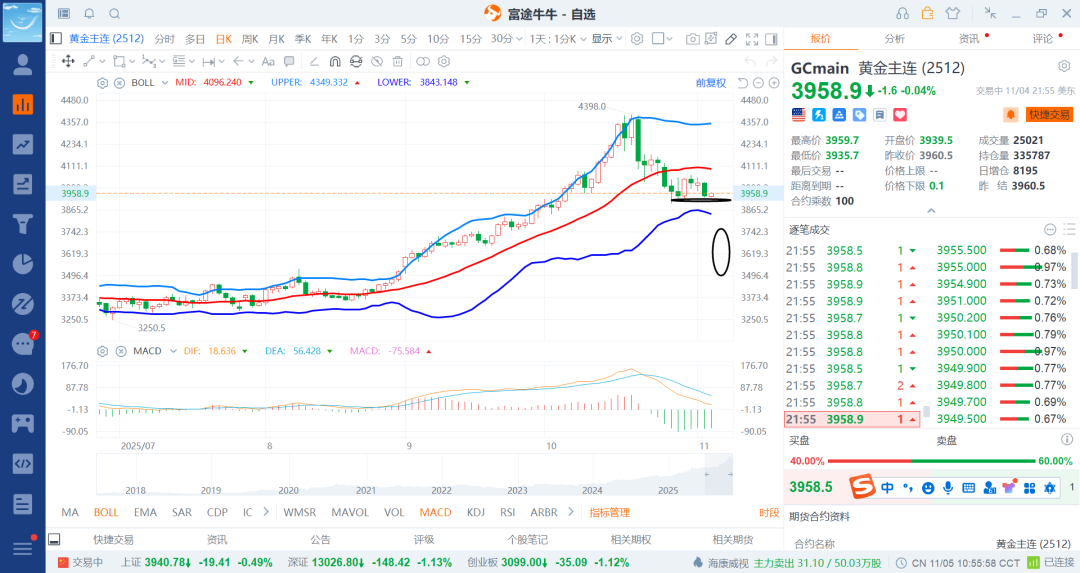Screen dimensions: 1080x573
Task: Toggle the KDJ indicator at the bottom
Action: pyautogui.click(x=475, y=512)
